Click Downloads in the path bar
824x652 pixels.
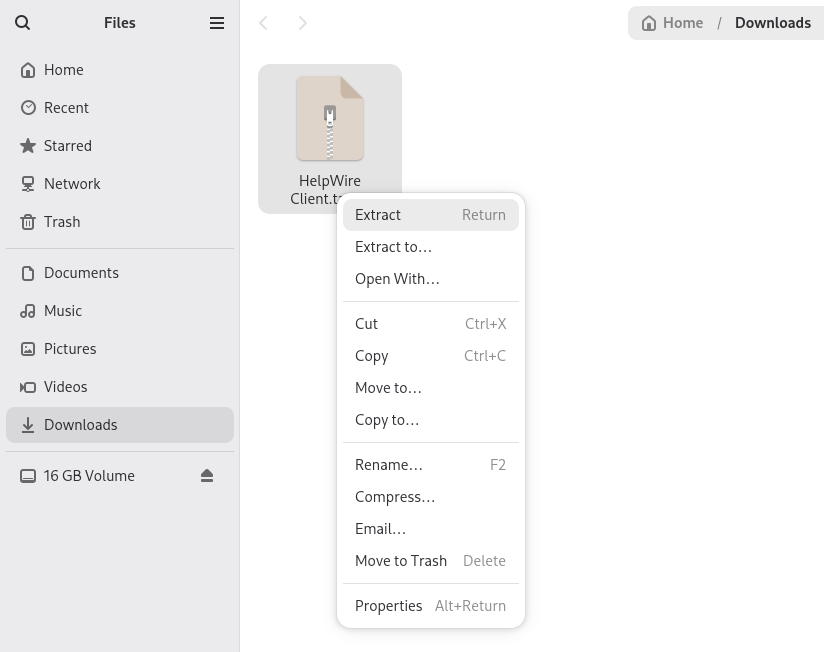[772, 23]
